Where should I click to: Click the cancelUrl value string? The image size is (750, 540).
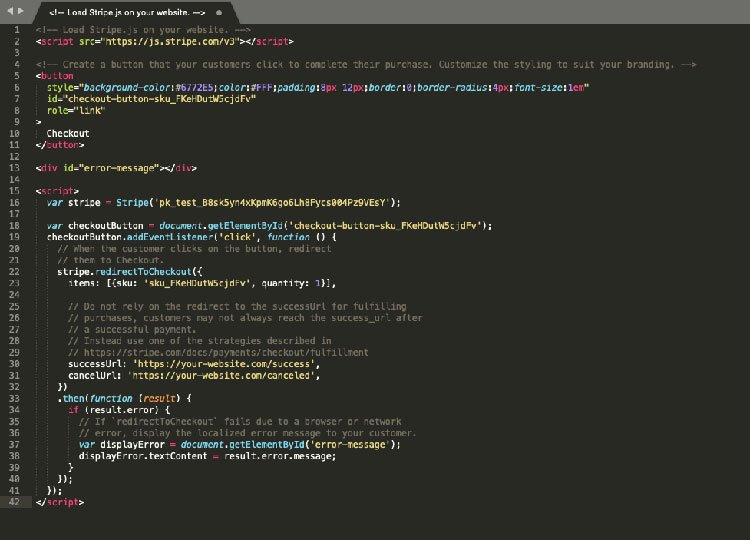coord(221,375)
